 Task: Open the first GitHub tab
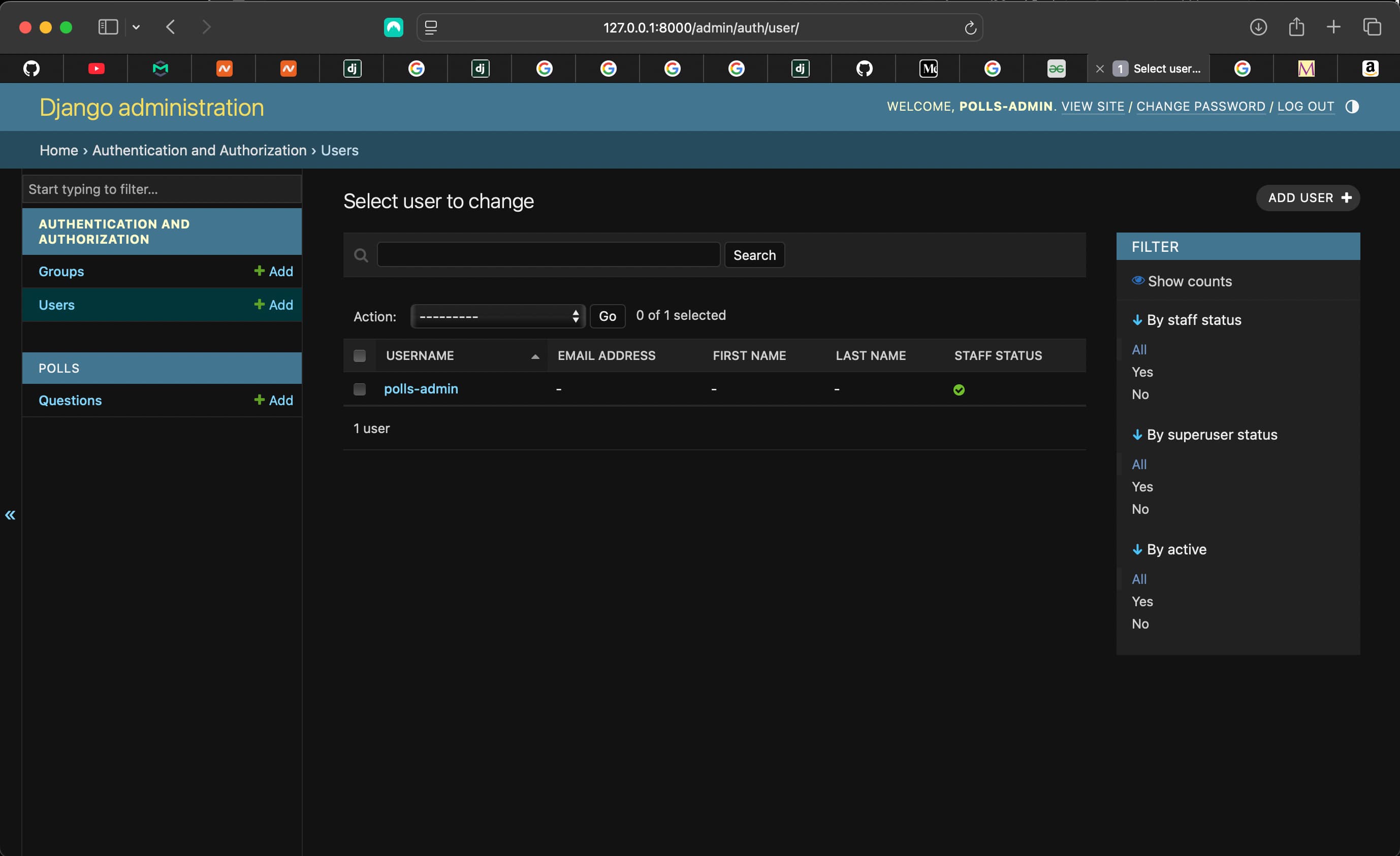click(32, 69)
